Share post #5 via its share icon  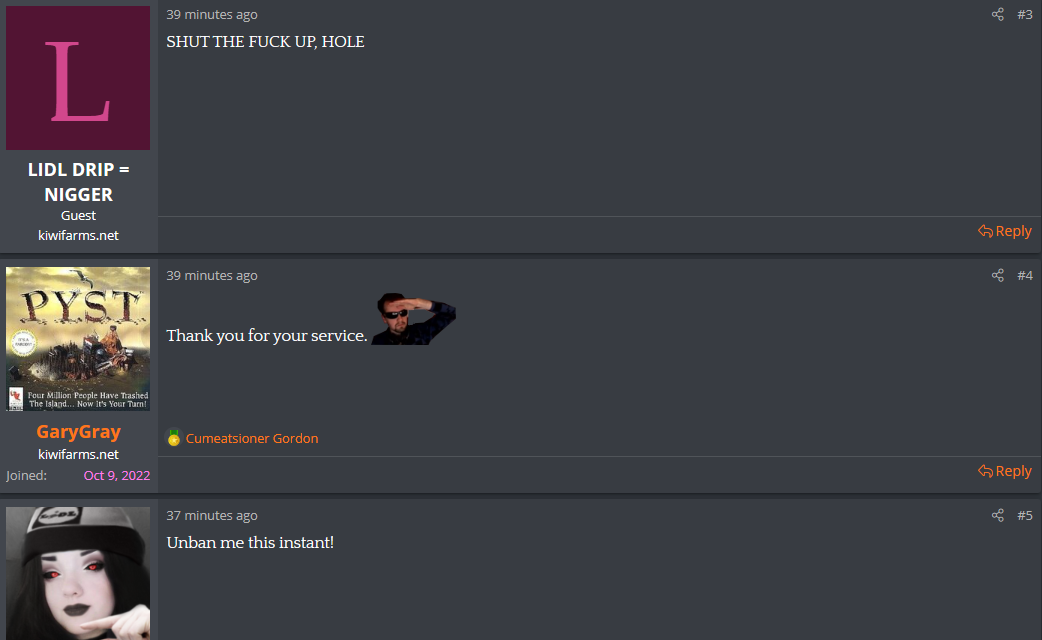coord(997,515)
